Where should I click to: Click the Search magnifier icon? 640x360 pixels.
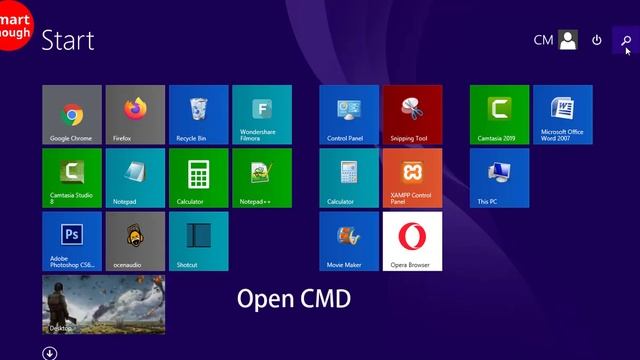(626, 40)
